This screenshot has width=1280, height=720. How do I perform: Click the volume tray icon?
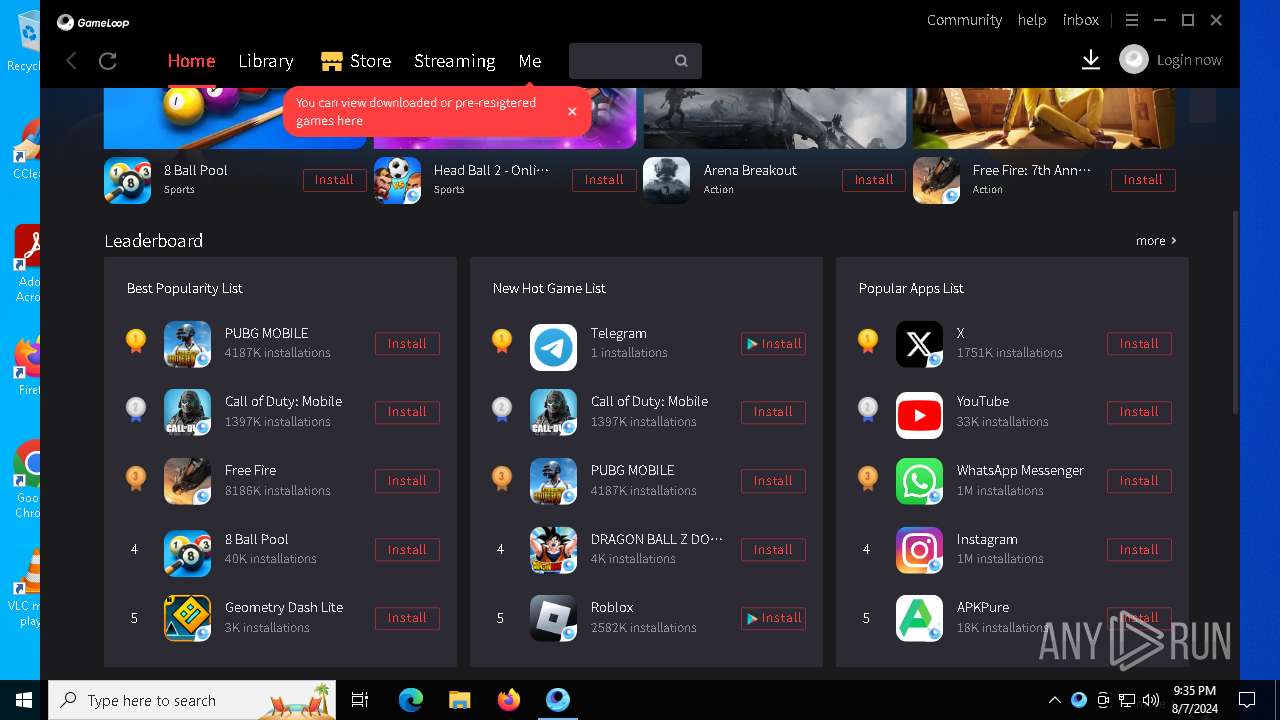(1151, 700)
